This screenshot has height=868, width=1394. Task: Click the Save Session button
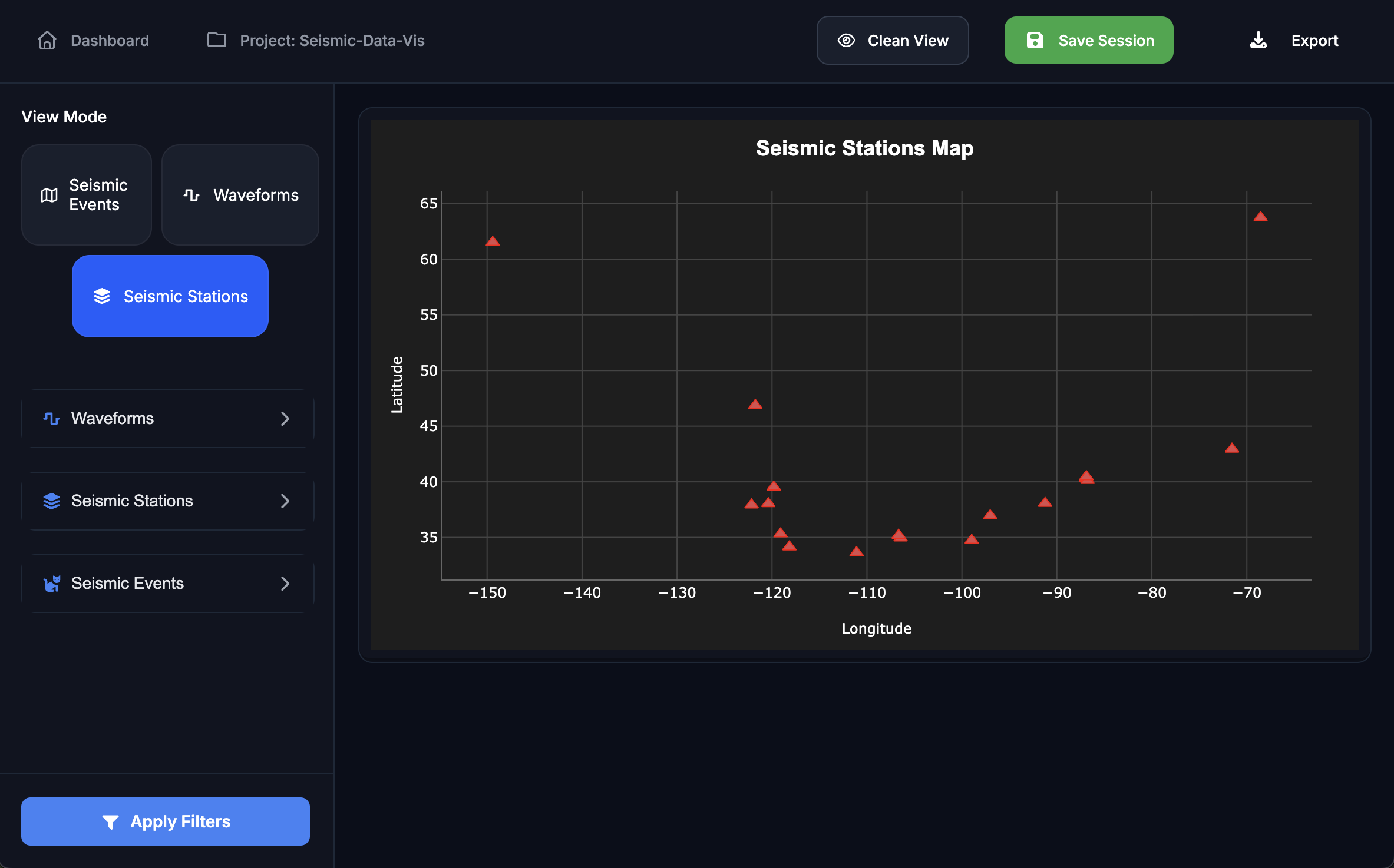click(1089, 40)
